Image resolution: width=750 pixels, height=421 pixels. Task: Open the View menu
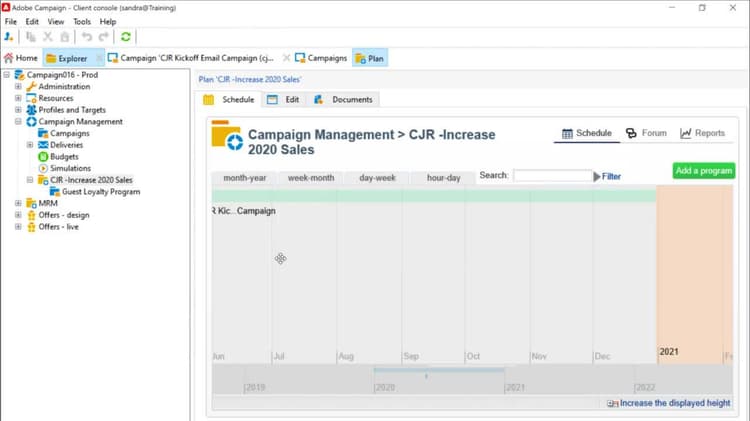point(55,22)
